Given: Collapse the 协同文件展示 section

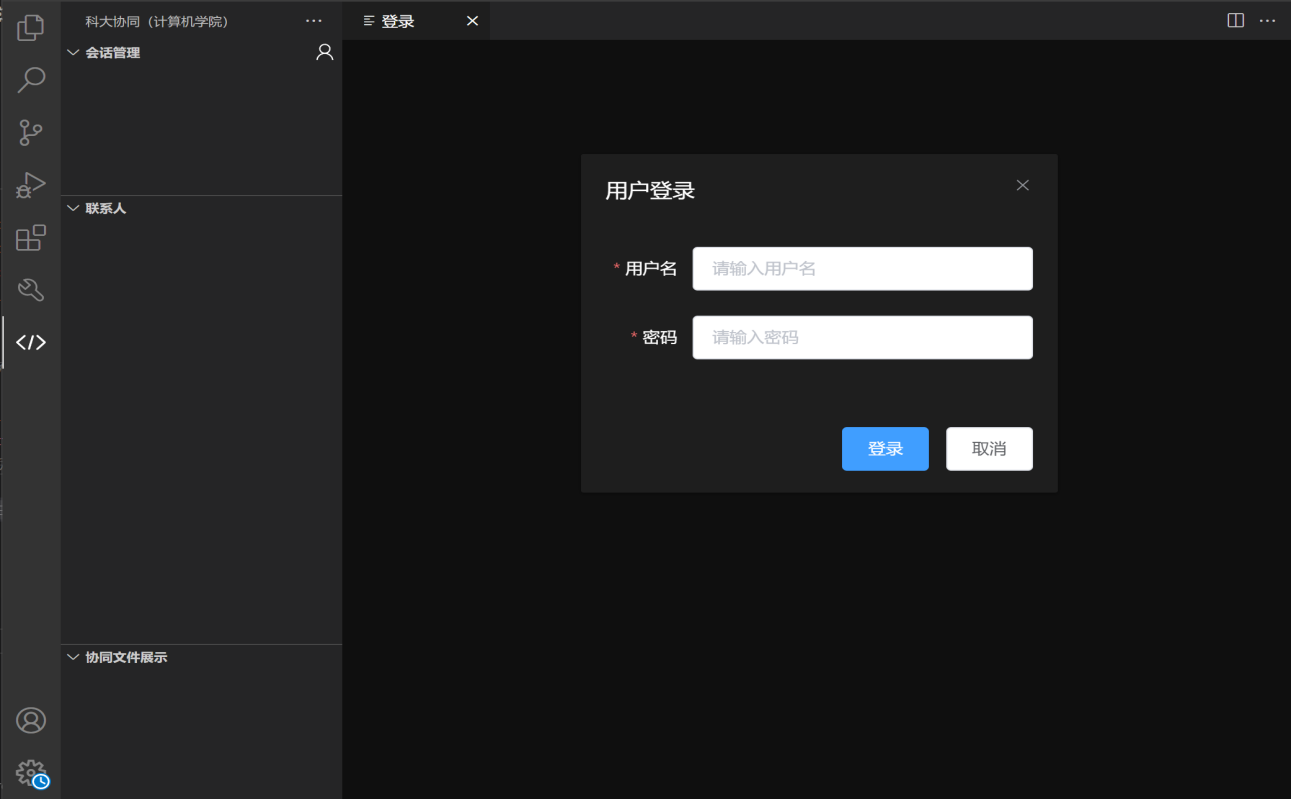Looking at the screenshot, I should [73, 657].
